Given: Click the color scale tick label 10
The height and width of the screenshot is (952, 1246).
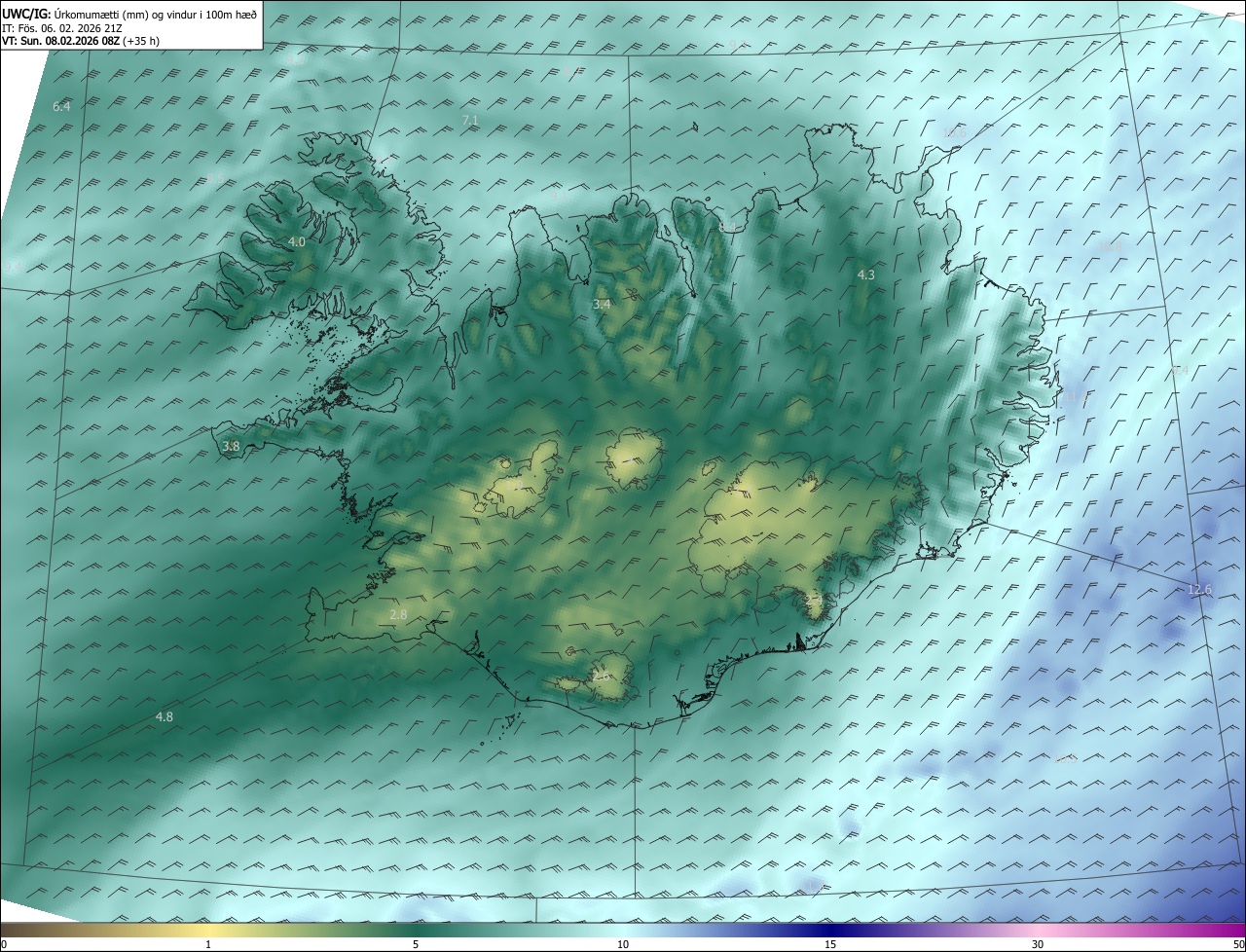Looking at the screenshot, I should coord(623,945).
